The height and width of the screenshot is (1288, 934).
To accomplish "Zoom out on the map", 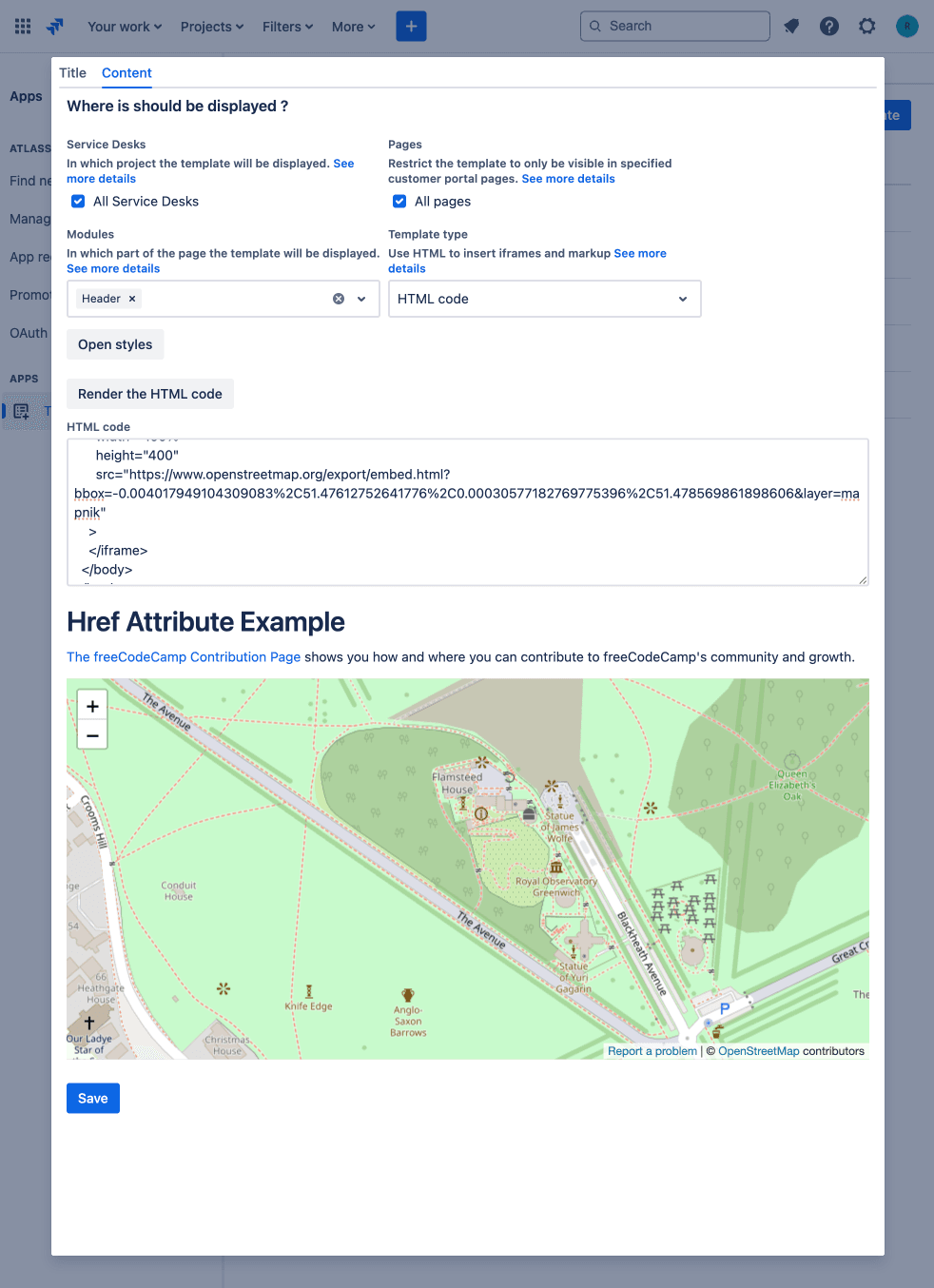I will point(92,735).
